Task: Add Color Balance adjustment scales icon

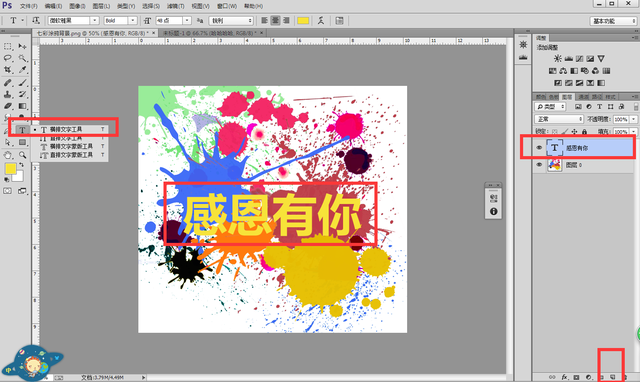Action: click(563, 71)
